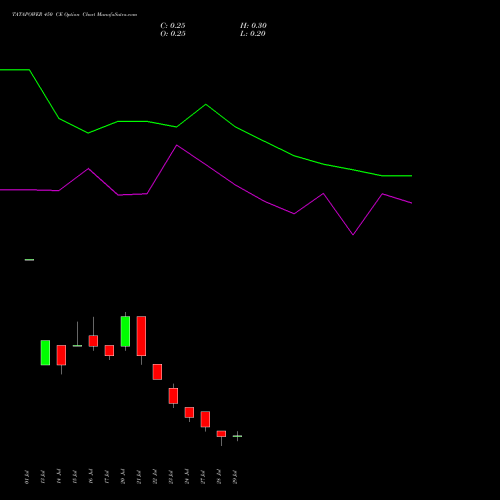
Task: Click the small red candle for 28 Jul
Action: pyautogui.click(x=221, y=434)
